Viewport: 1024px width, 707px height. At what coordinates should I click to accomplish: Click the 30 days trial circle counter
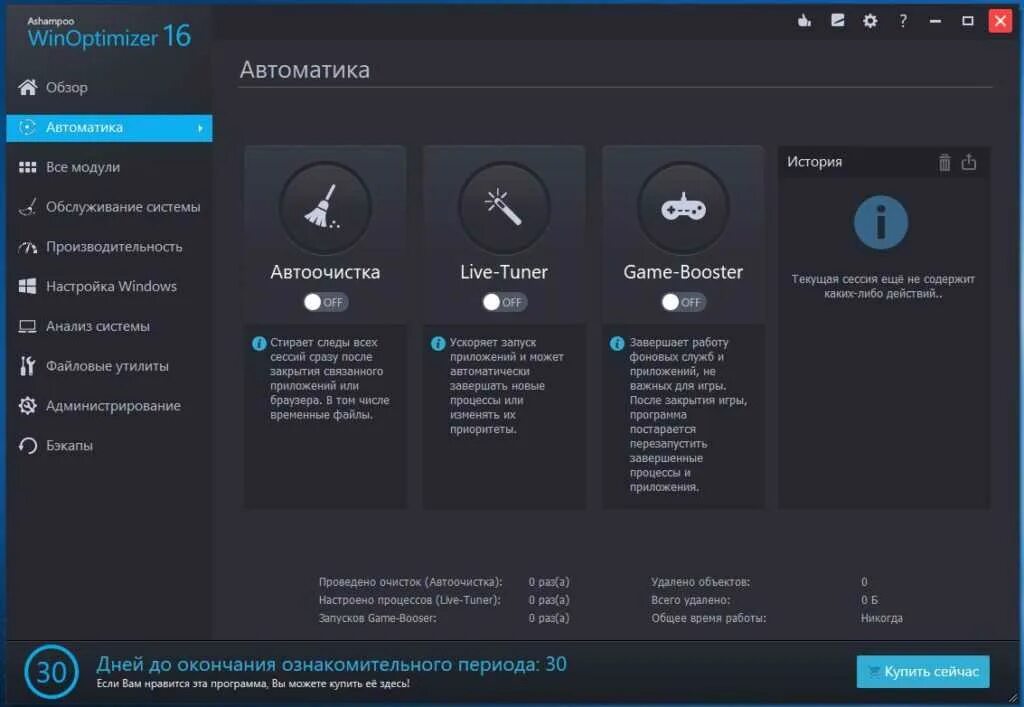tap(51, 672)
